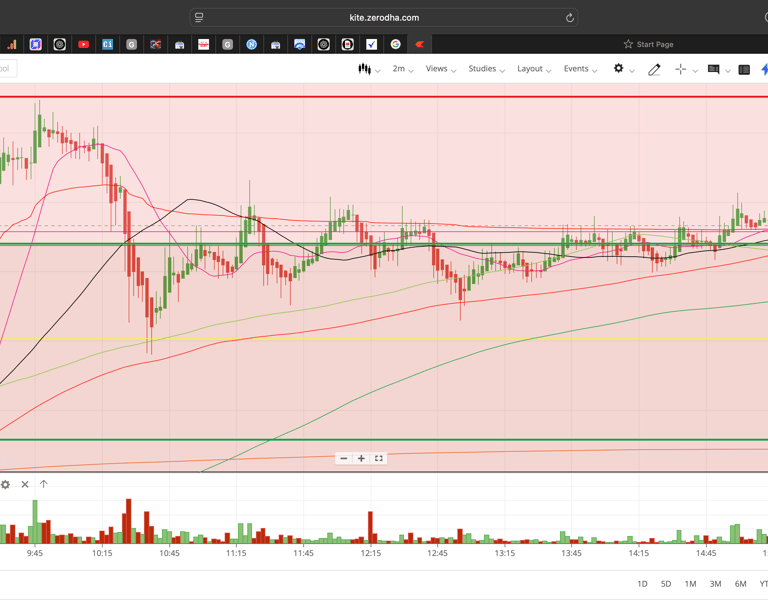
Task: Select the 3M range button
Action: (x=715, y=584)
